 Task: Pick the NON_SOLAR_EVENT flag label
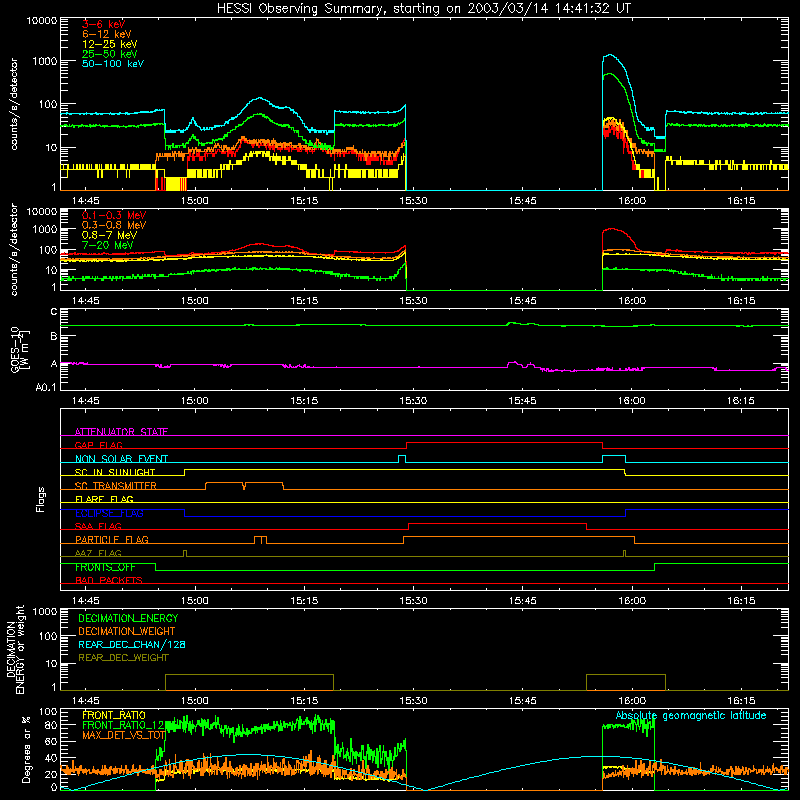(x=121, y=459)
